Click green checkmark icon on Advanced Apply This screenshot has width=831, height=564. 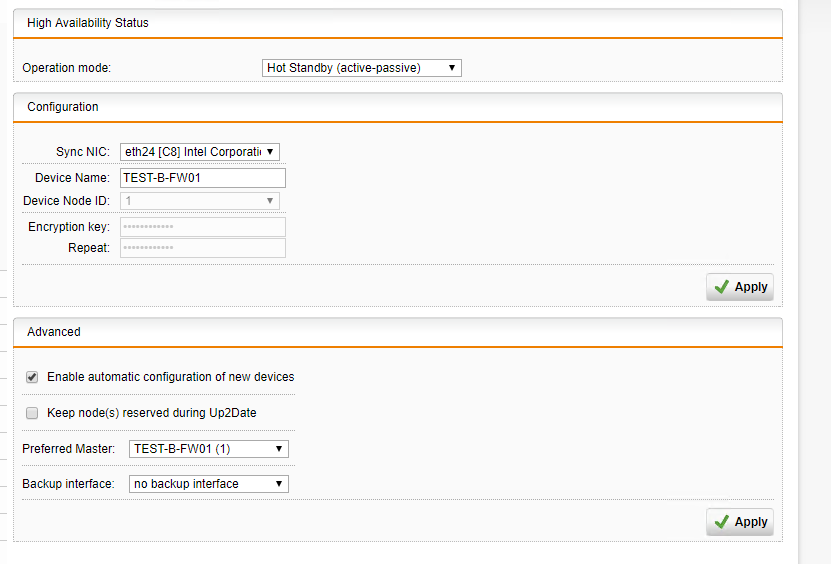tap(722, 522)
